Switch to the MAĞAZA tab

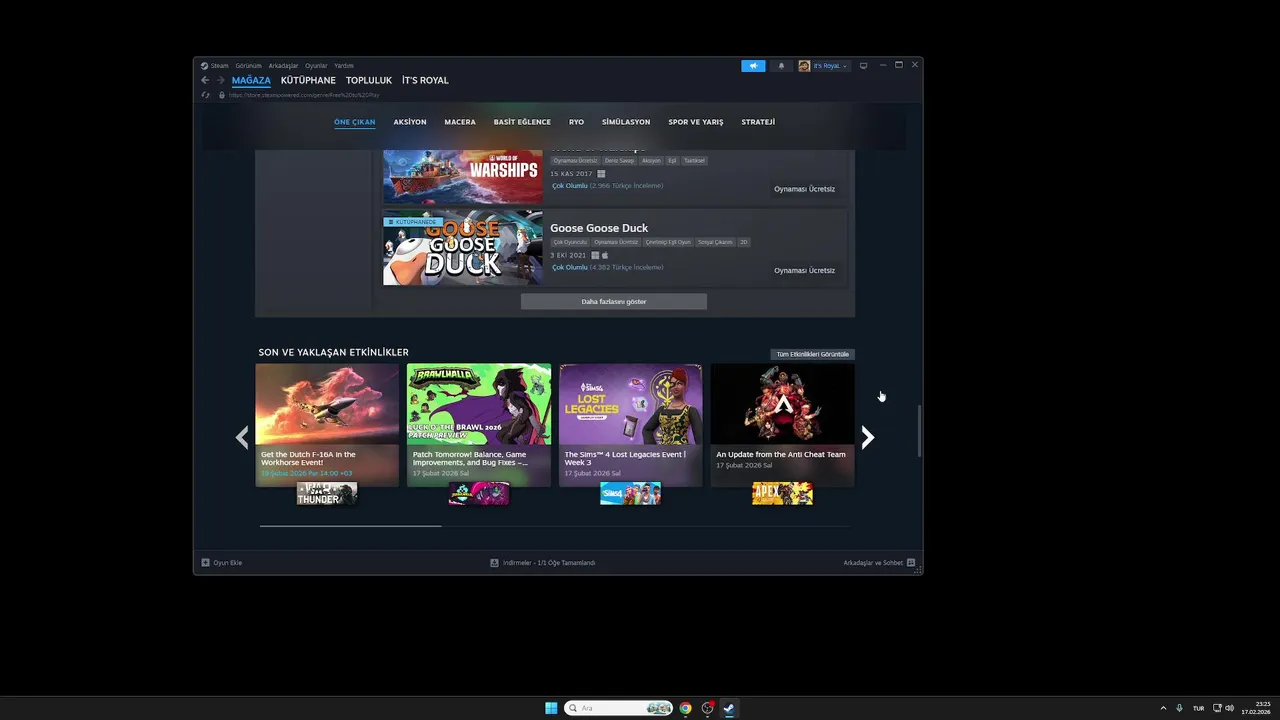pos(251,80)
